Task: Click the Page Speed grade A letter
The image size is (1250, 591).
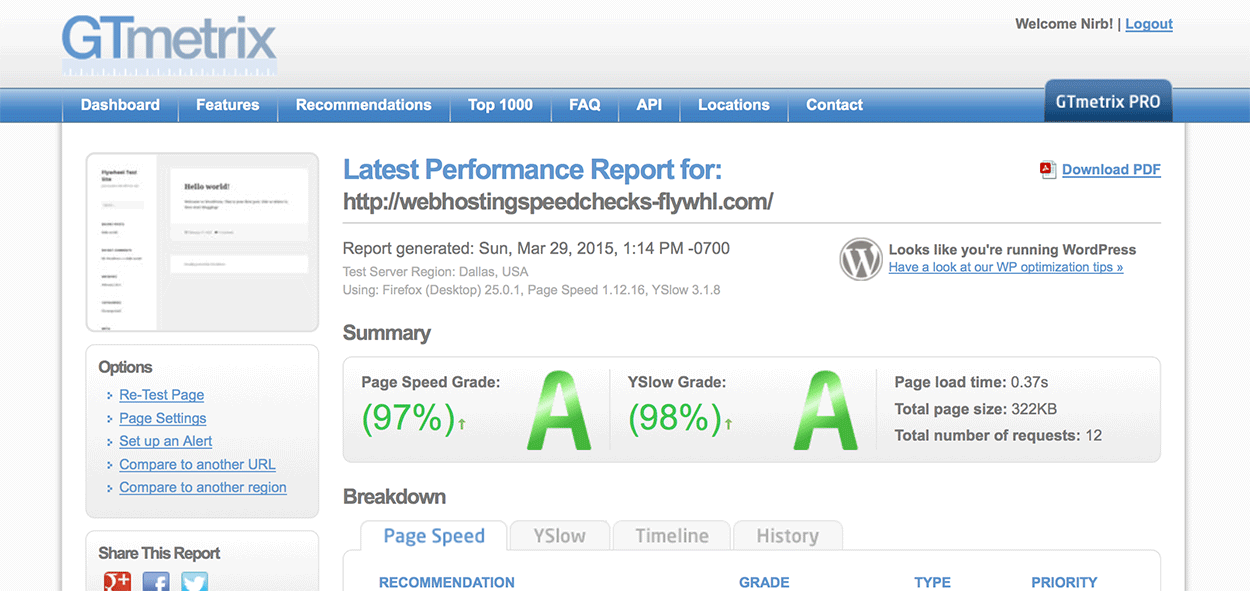Action: pos(560,410)
